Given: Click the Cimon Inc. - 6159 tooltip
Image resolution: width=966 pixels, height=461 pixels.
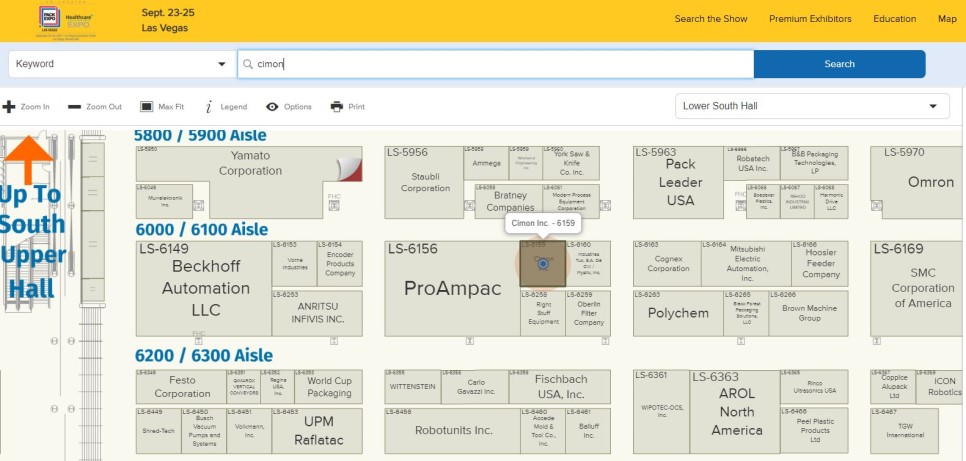Looking at the screenshot, I should click(543, 223).
